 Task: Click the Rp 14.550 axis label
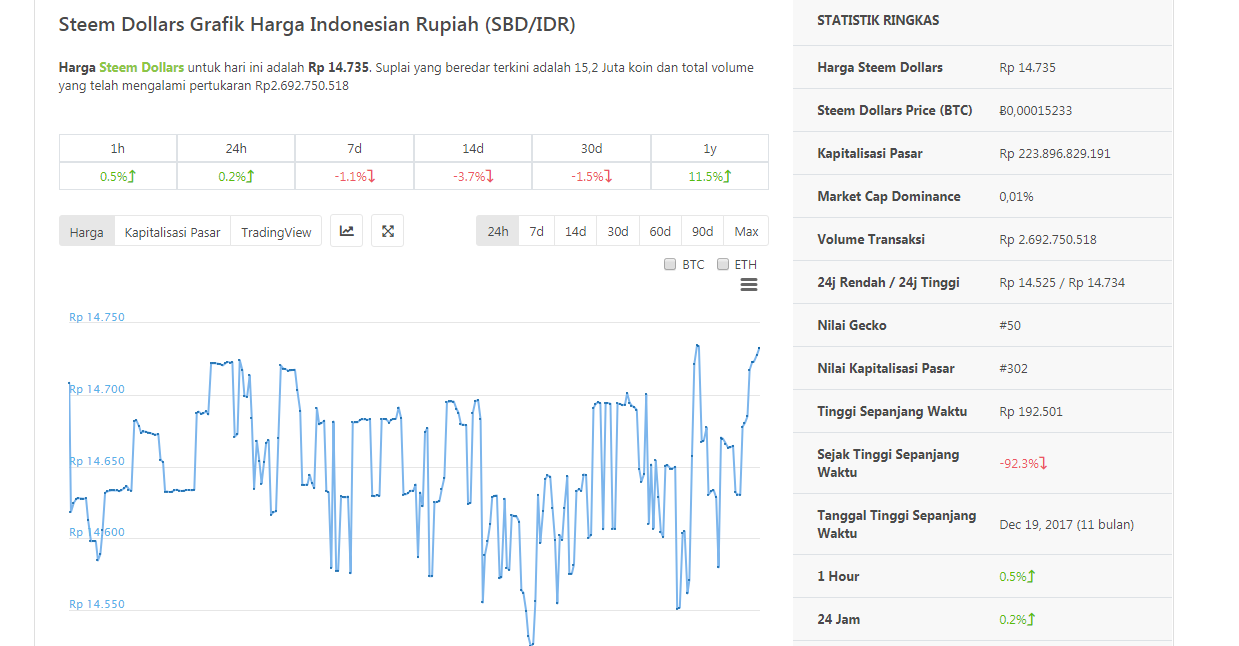pyautogui.click(x=97, y=604)
